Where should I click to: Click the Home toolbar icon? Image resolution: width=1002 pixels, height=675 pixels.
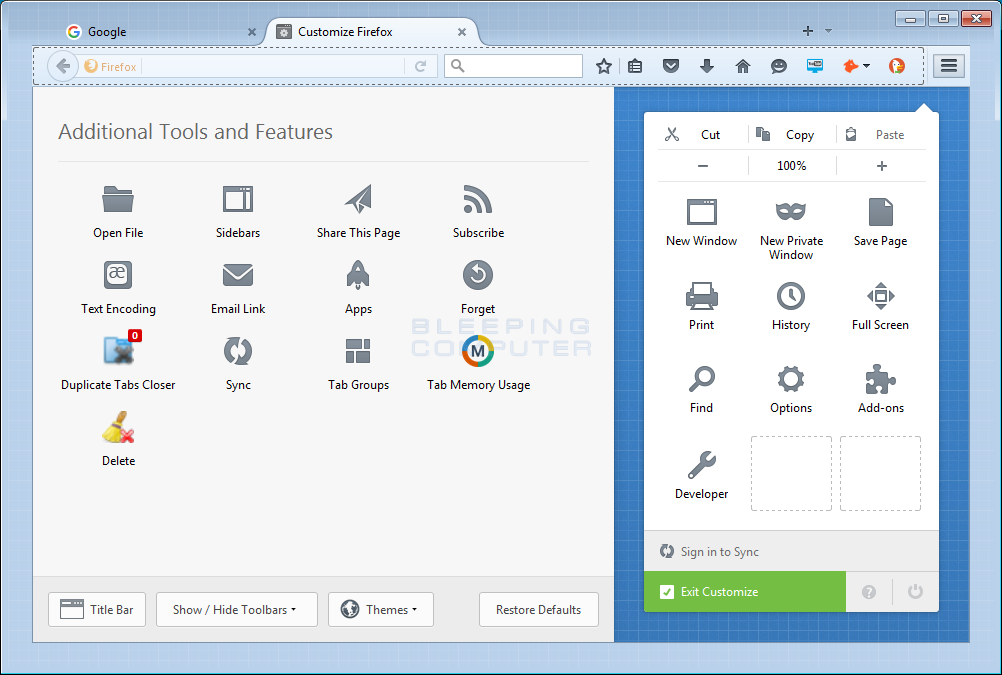pyautogui.click(x=743, y=66)
